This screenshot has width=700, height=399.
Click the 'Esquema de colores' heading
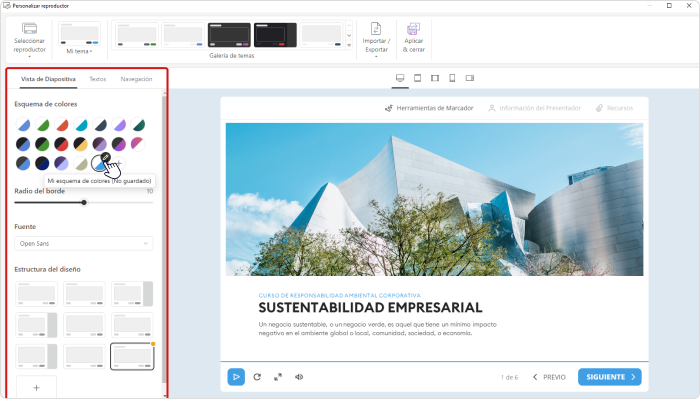click(46, 104)
